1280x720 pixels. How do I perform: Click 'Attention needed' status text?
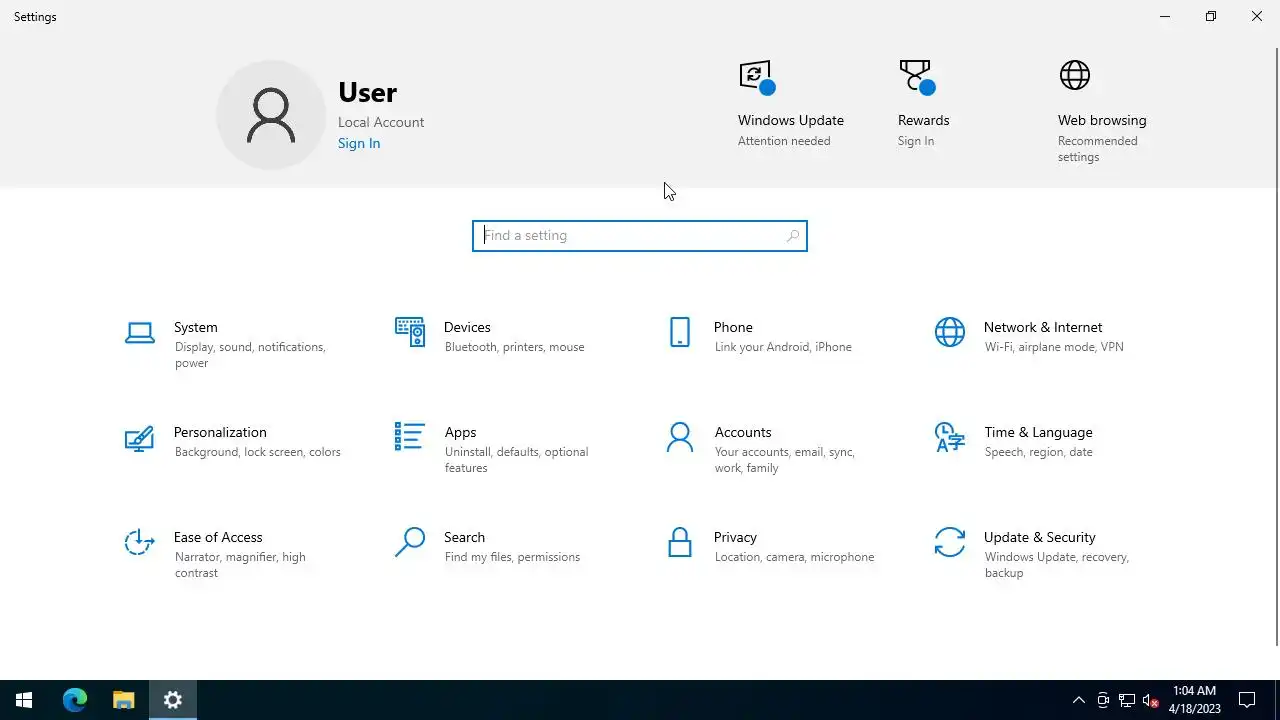point(784,141)
